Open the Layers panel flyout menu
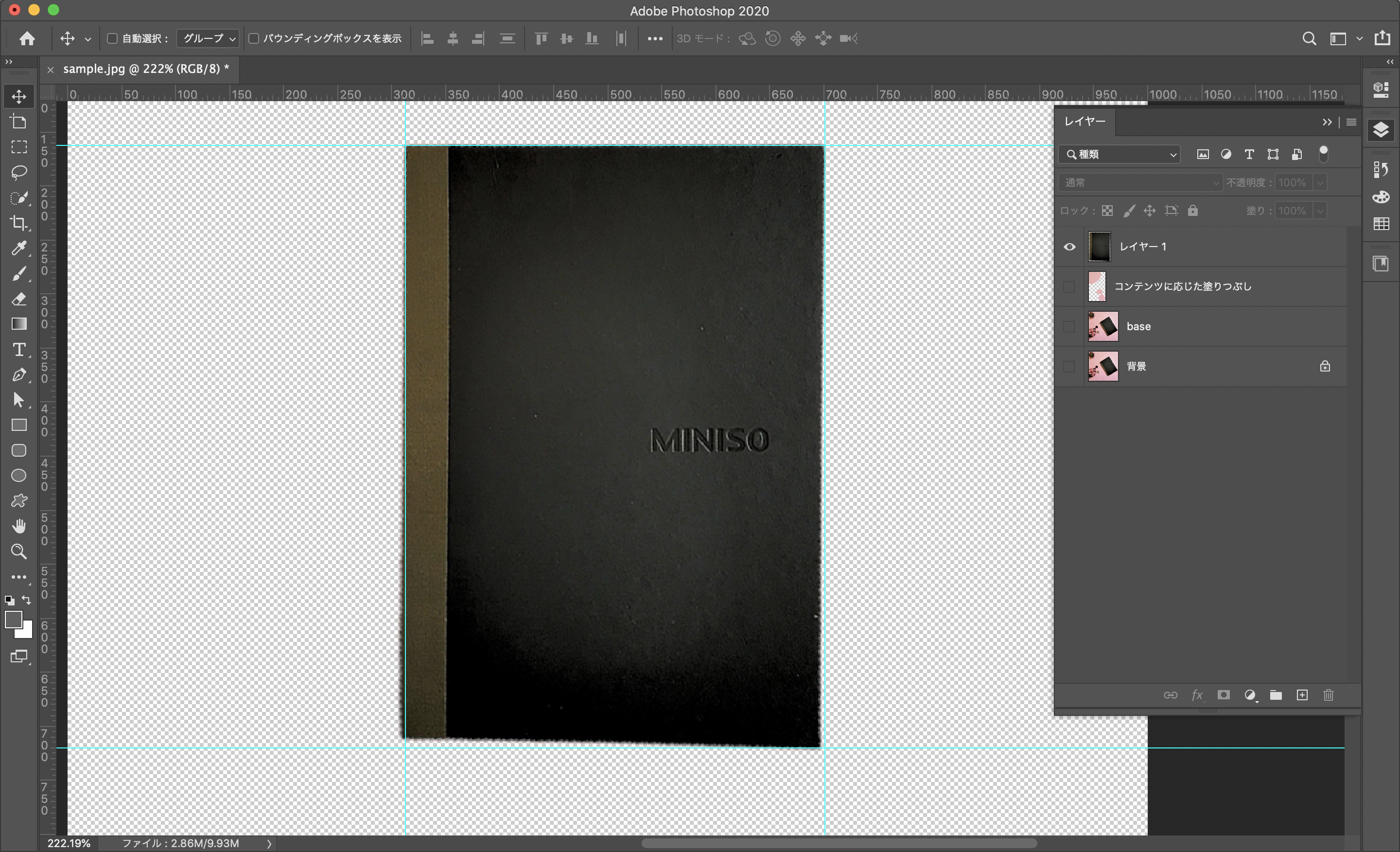Image resolution: width=1400 pixels, height=852 pixels. point(1351,122)
